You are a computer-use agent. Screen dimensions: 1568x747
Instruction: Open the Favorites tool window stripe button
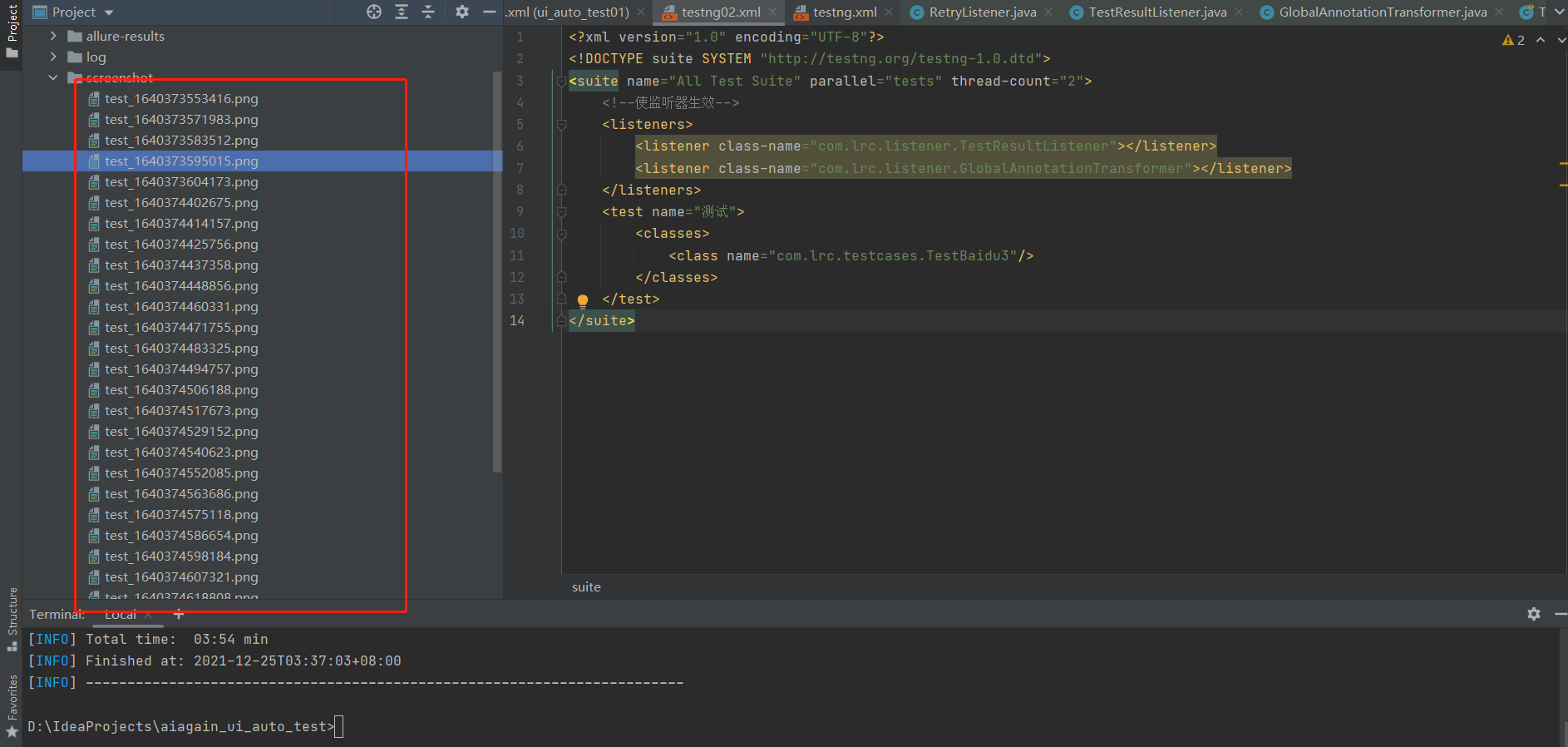[x=12, y=705]
